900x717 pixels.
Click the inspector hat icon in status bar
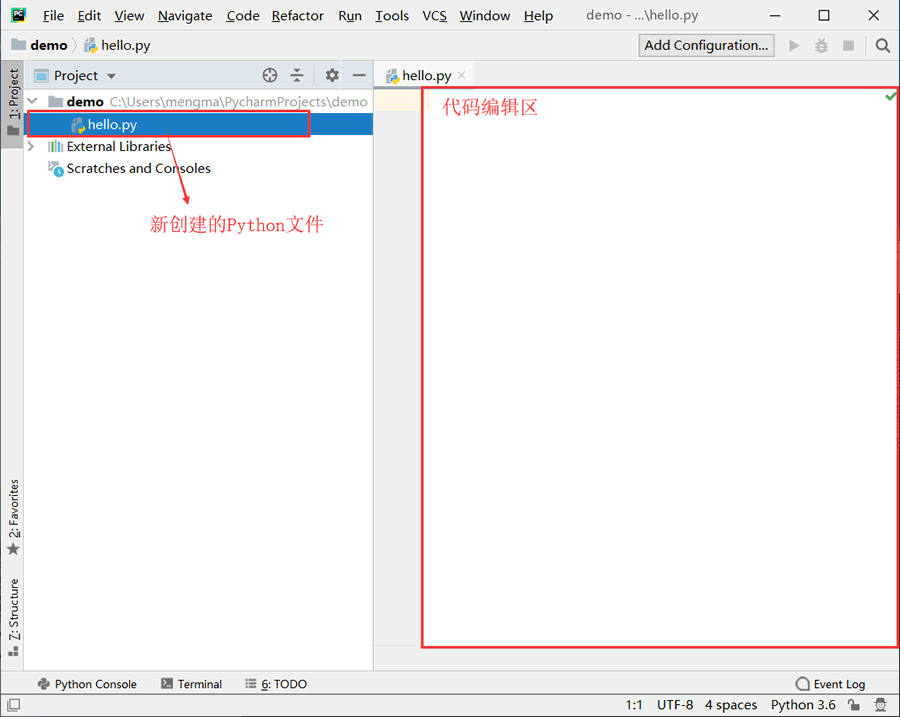[880, 704]
